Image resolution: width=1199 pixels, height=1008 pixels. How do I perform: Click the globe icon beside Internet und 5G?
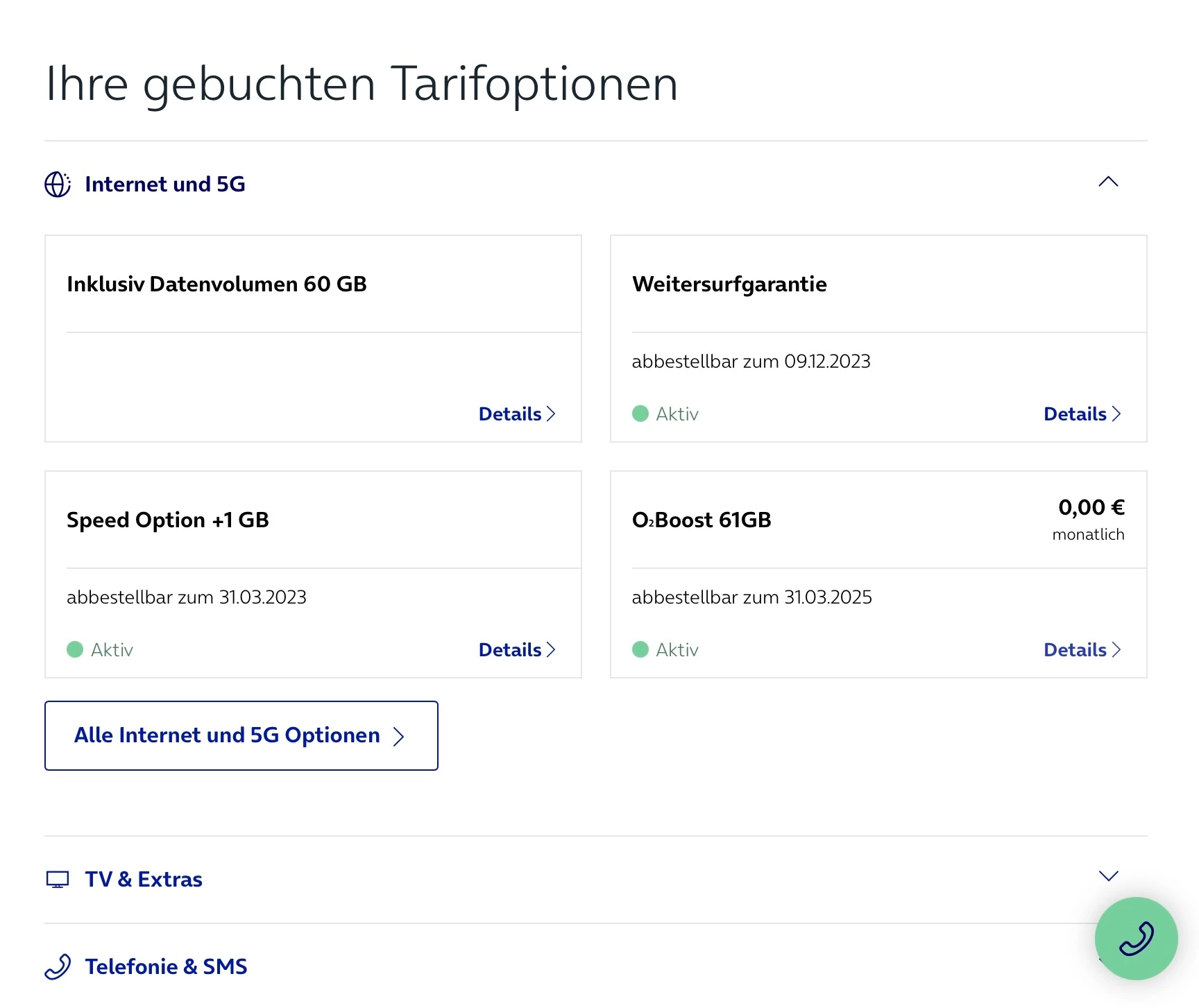[x=58, y=185]
